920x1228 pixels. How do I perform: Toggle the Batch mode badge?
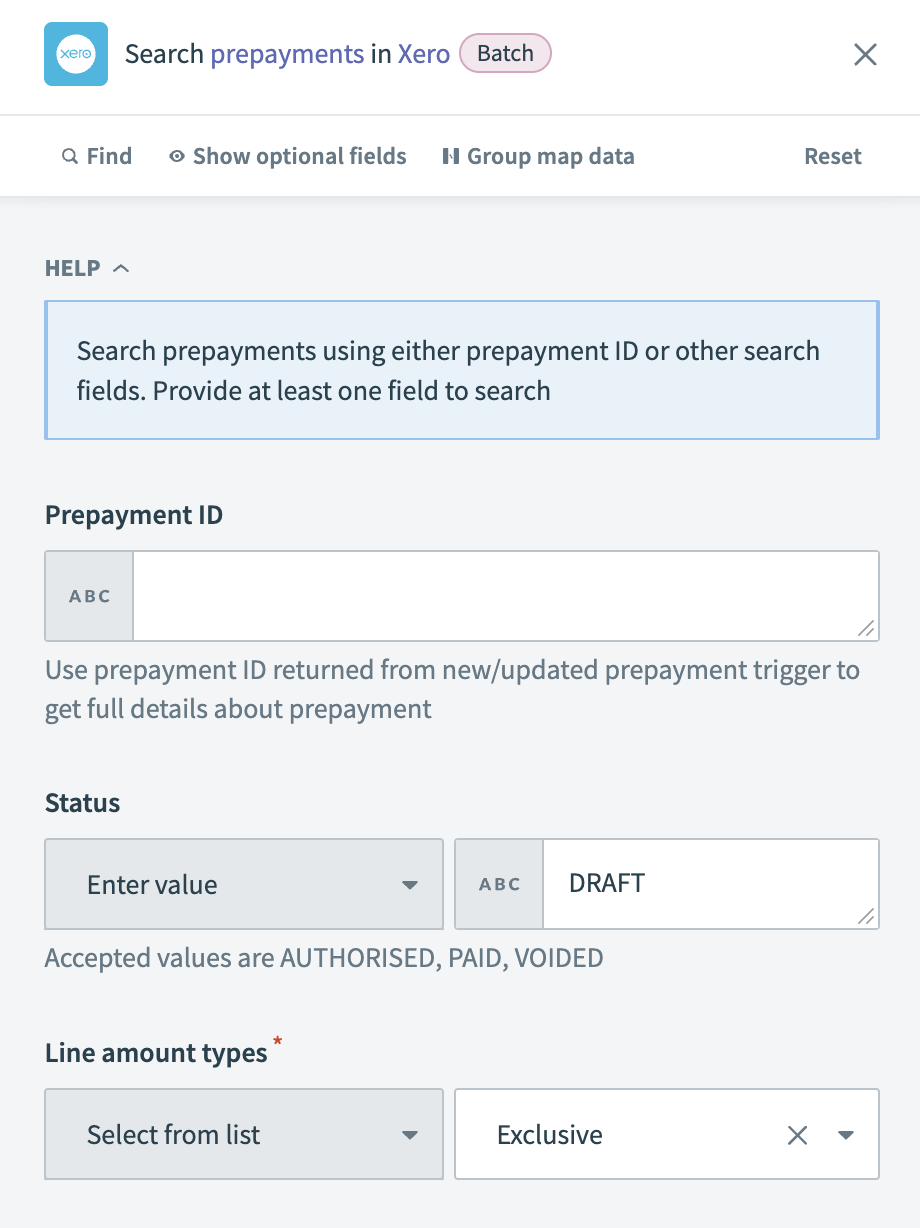click(505, 54)
